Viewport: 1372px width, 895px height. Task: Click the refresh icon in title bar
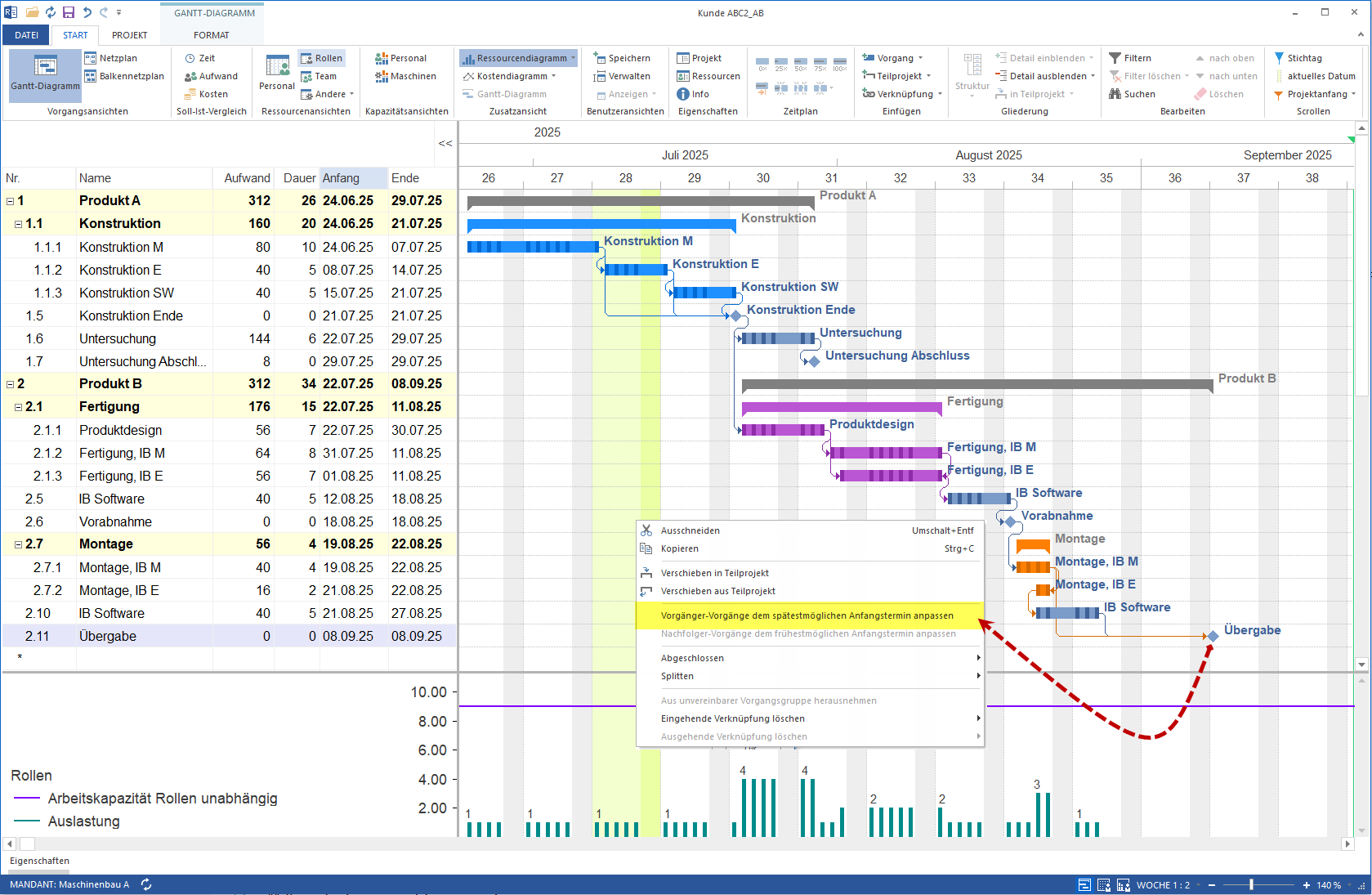click(x=51, y=12)
